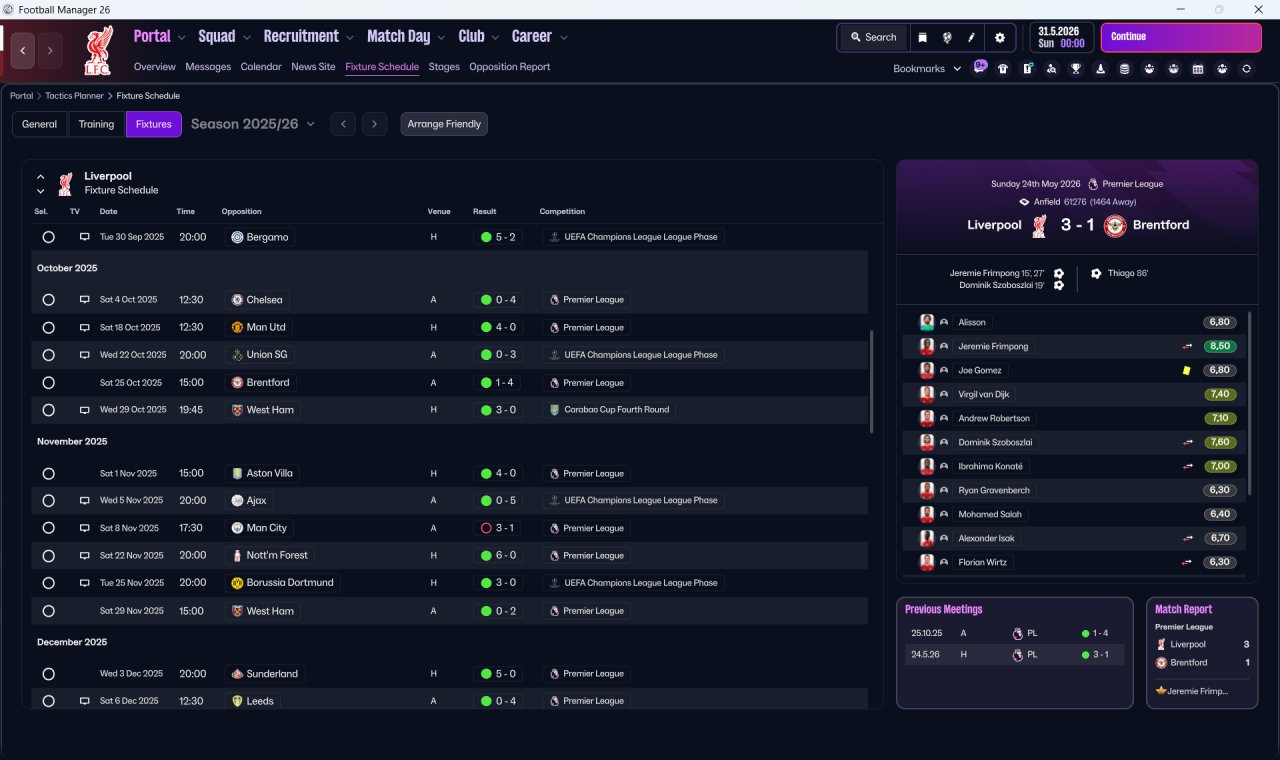The height and width of the screenshot is (760, 1280).
Task: Click Joe Gomez's yellow card icon
Action: (x=1186, y=370)
